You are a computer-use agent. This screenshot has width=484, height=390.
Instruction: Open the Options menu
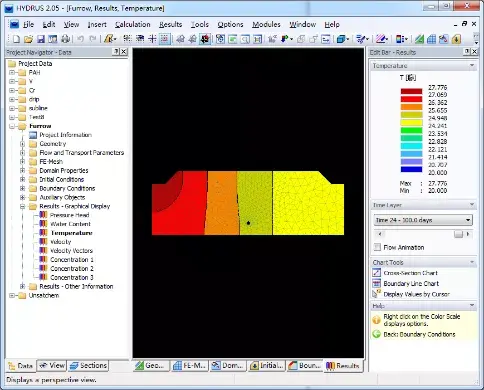click(x=230, y=24)
